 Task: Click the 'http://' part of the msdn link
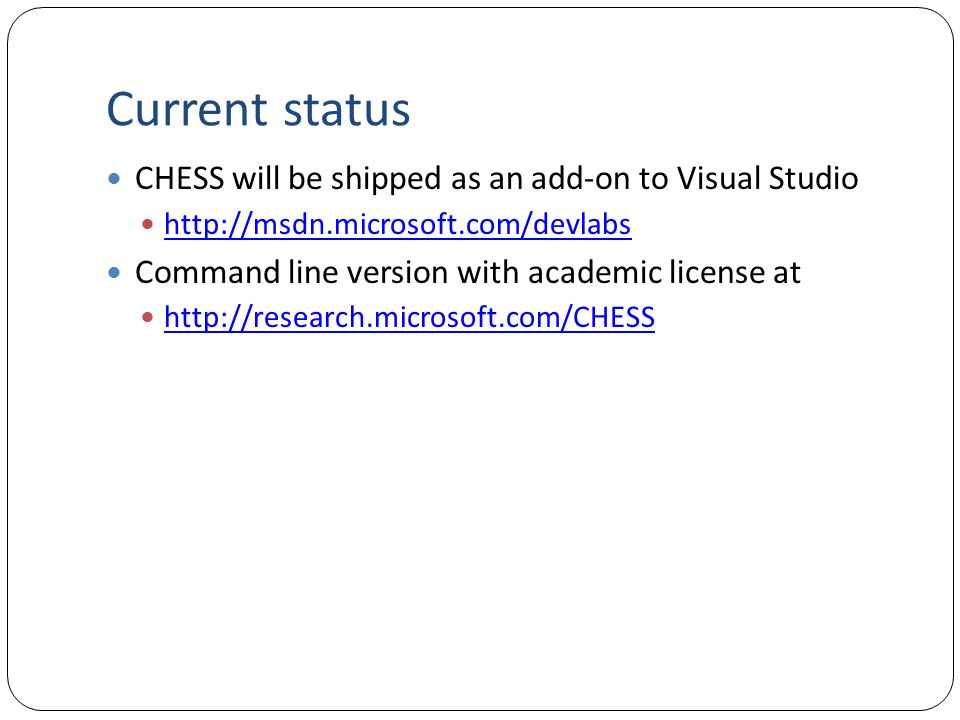click(208, 224)
